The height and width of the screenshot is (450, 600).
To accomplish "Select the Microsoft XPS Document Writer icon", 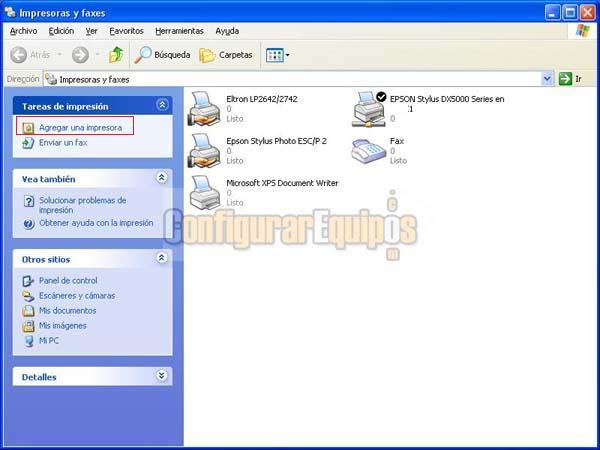I will 205,193.
